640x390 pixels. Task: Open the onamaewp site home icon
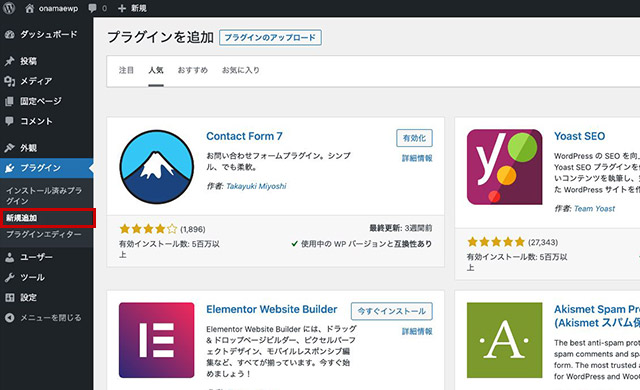(x=29, y=8)
